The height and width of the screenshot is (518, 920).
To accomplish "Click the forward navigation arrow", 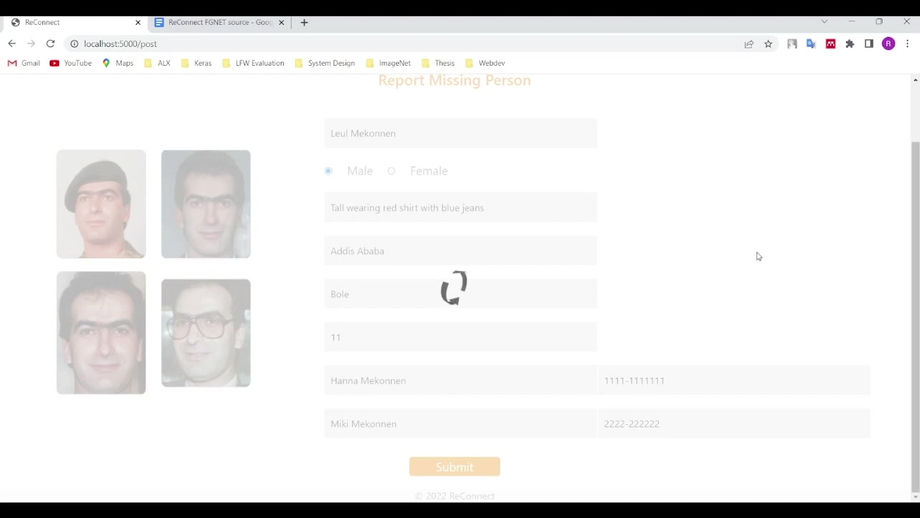I will (x=31, y=44).
